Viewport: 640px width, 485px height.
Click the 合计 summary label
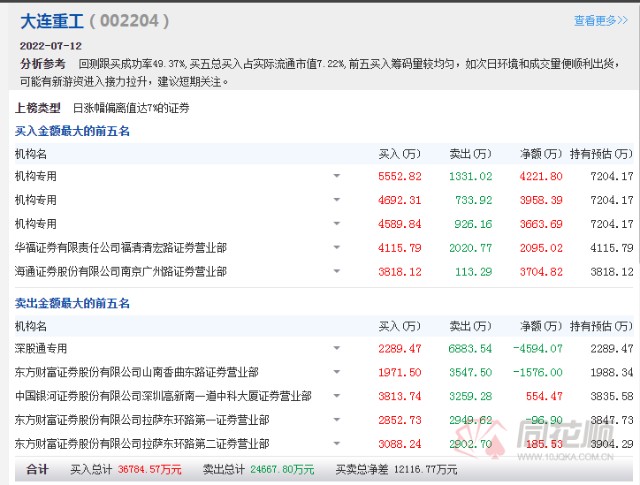coord(38,469)
